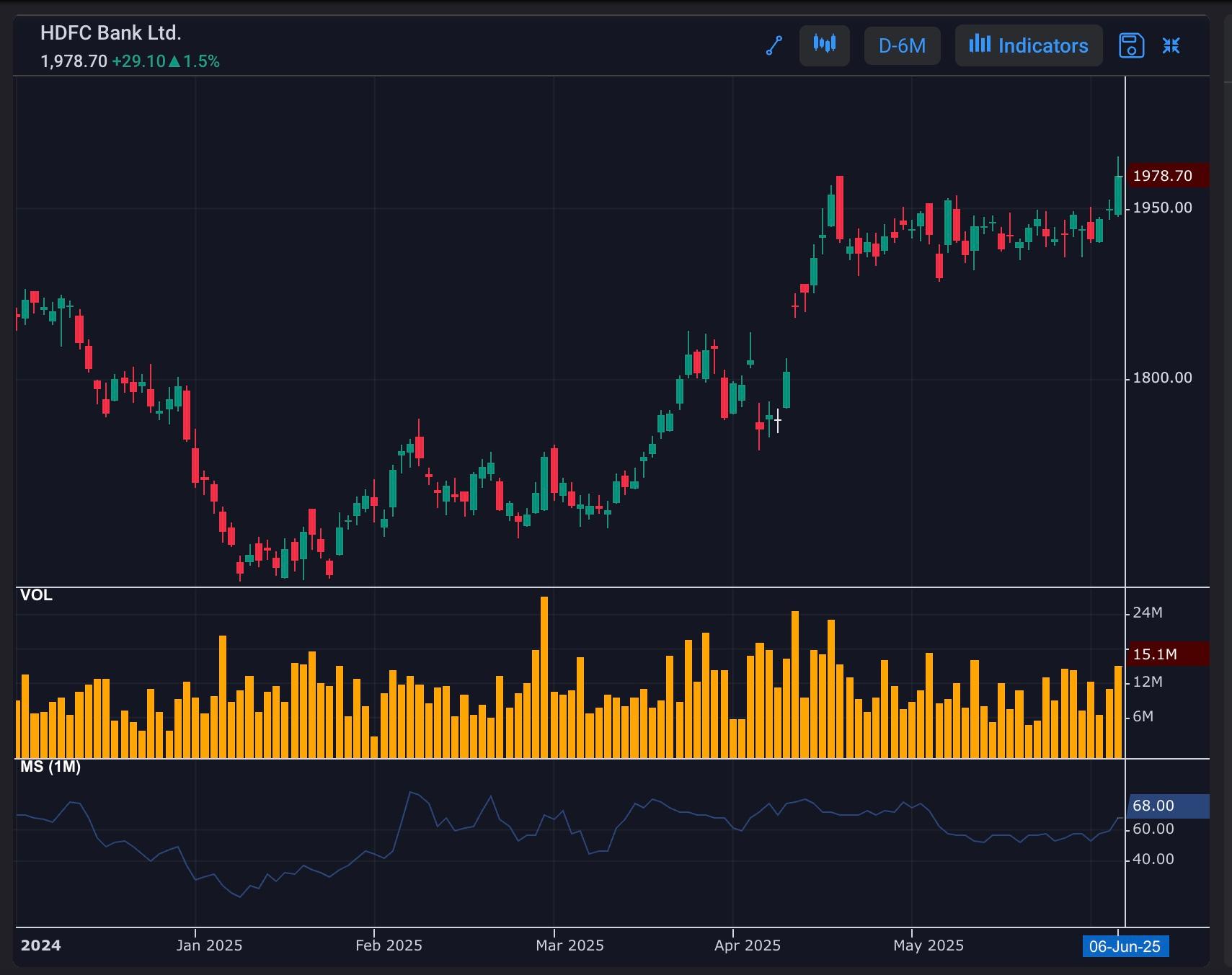
Task: Click the 1.5% change percentage
Action: (x=201, y=61)
